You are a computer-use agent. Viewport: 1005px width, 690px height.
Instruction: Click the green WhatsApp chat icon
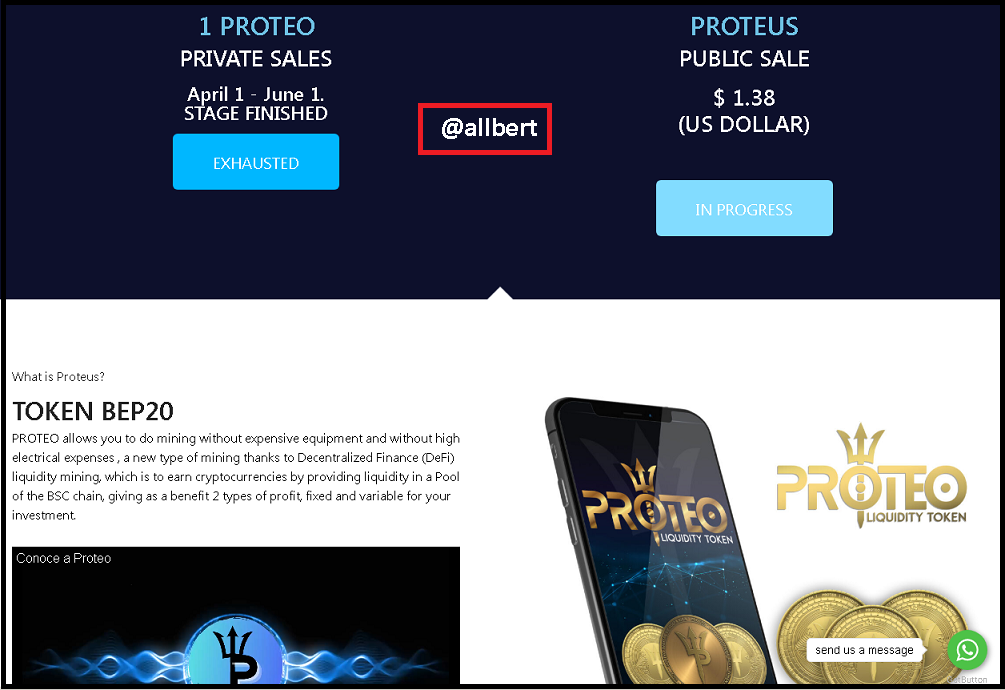(967, 650)
